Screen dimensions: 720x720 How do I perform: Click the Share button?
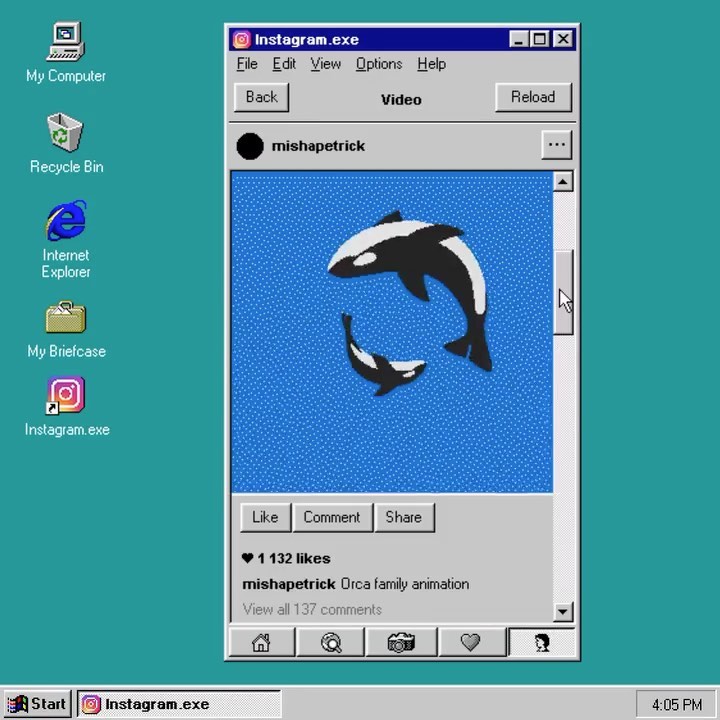pyautogui.click(x=404, y=518)
